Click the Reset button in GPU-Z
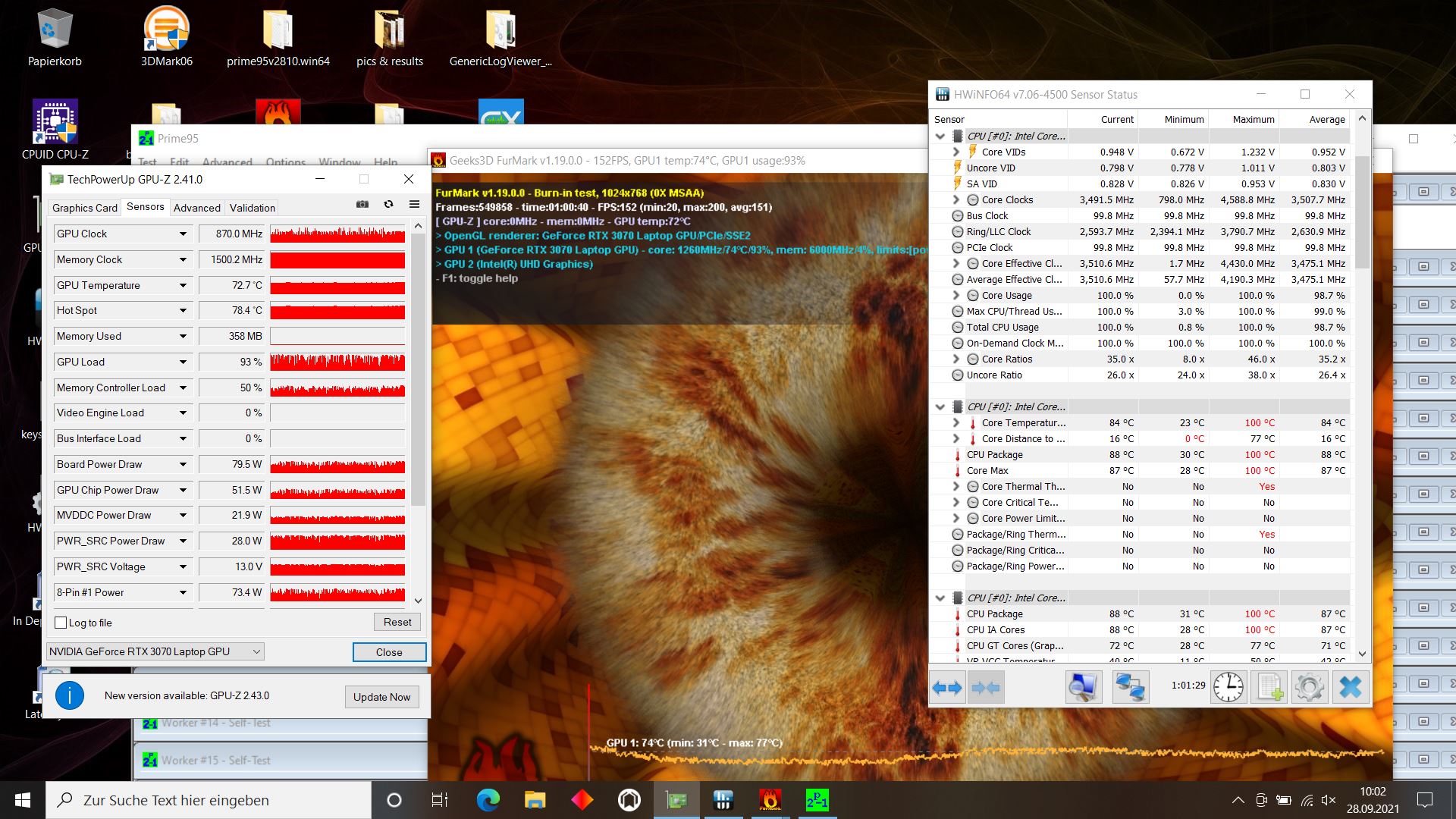This screenshot has height=819, width=1456. (x=397, y=622)
